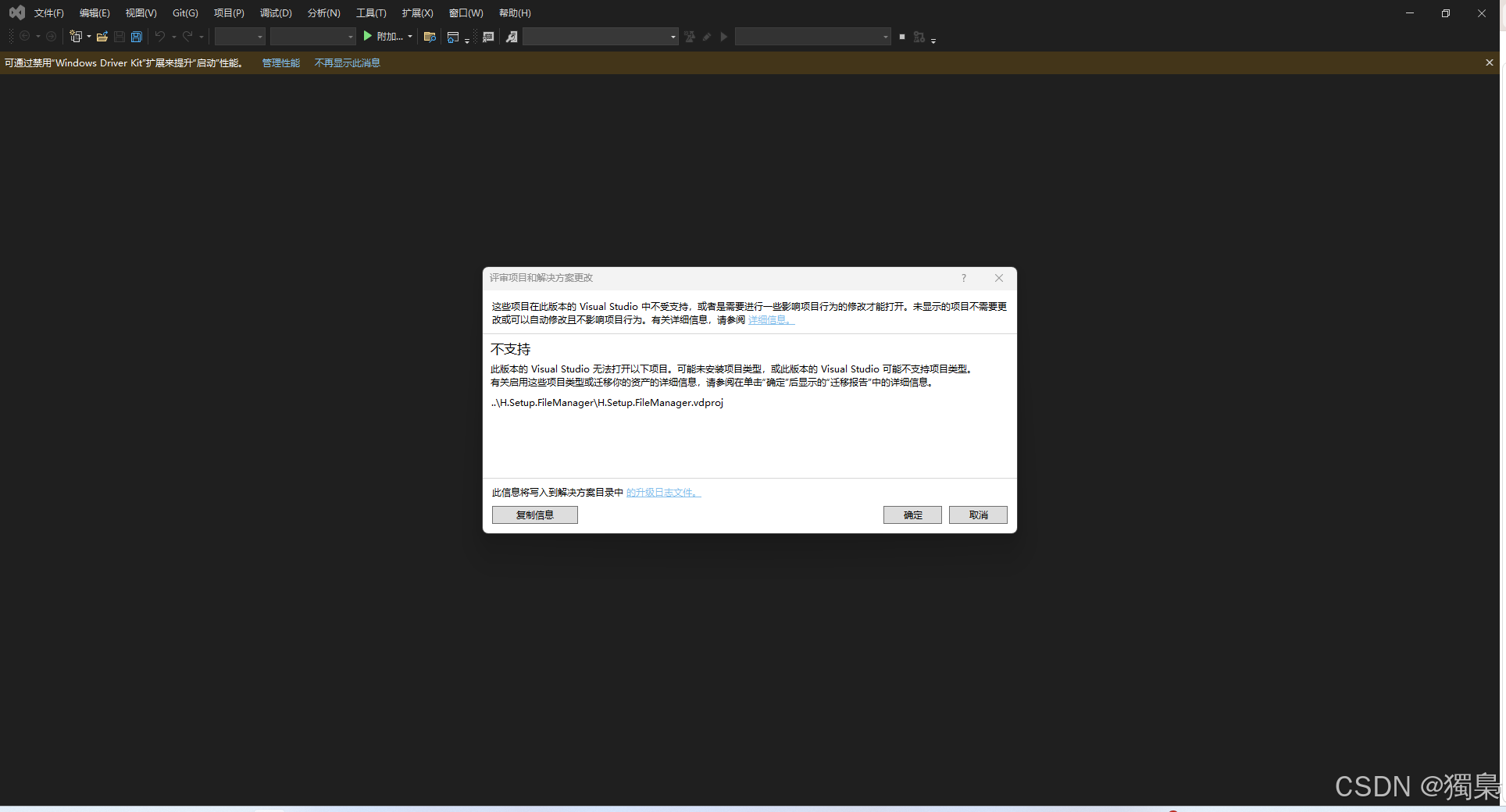Click the dimmed pencil edit icon
Screen dimensions: 1506x812
[707, 37]
